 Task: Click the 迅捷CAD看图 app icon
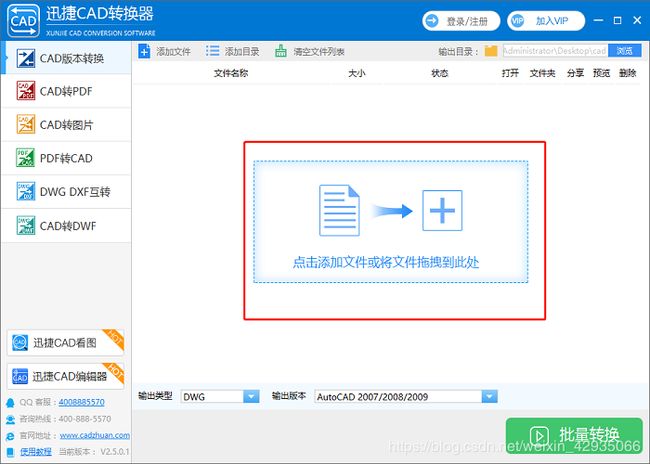pos(20,343)
